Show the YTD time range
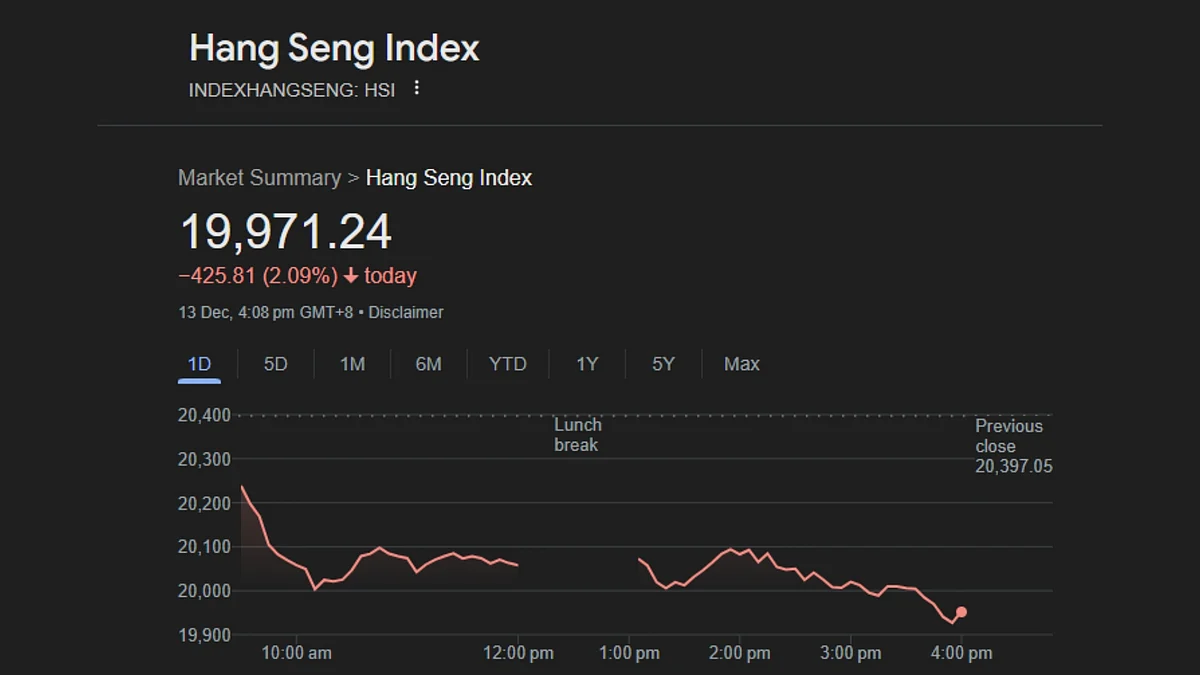This screenshot has width=1200, height=675. [x=508, y=364]
